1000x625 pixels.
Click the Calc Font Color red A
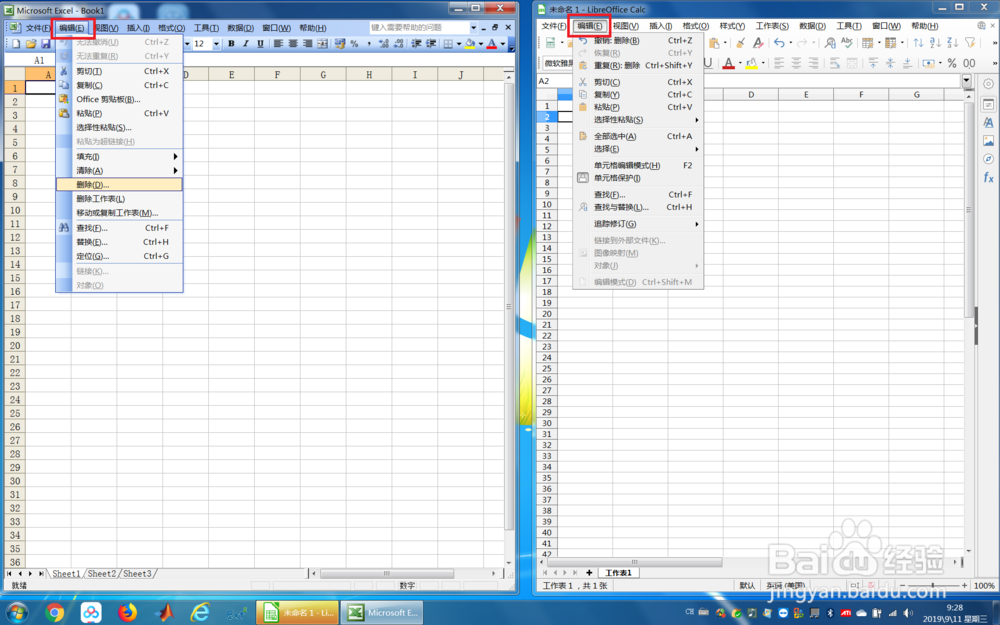click(728, 63)
